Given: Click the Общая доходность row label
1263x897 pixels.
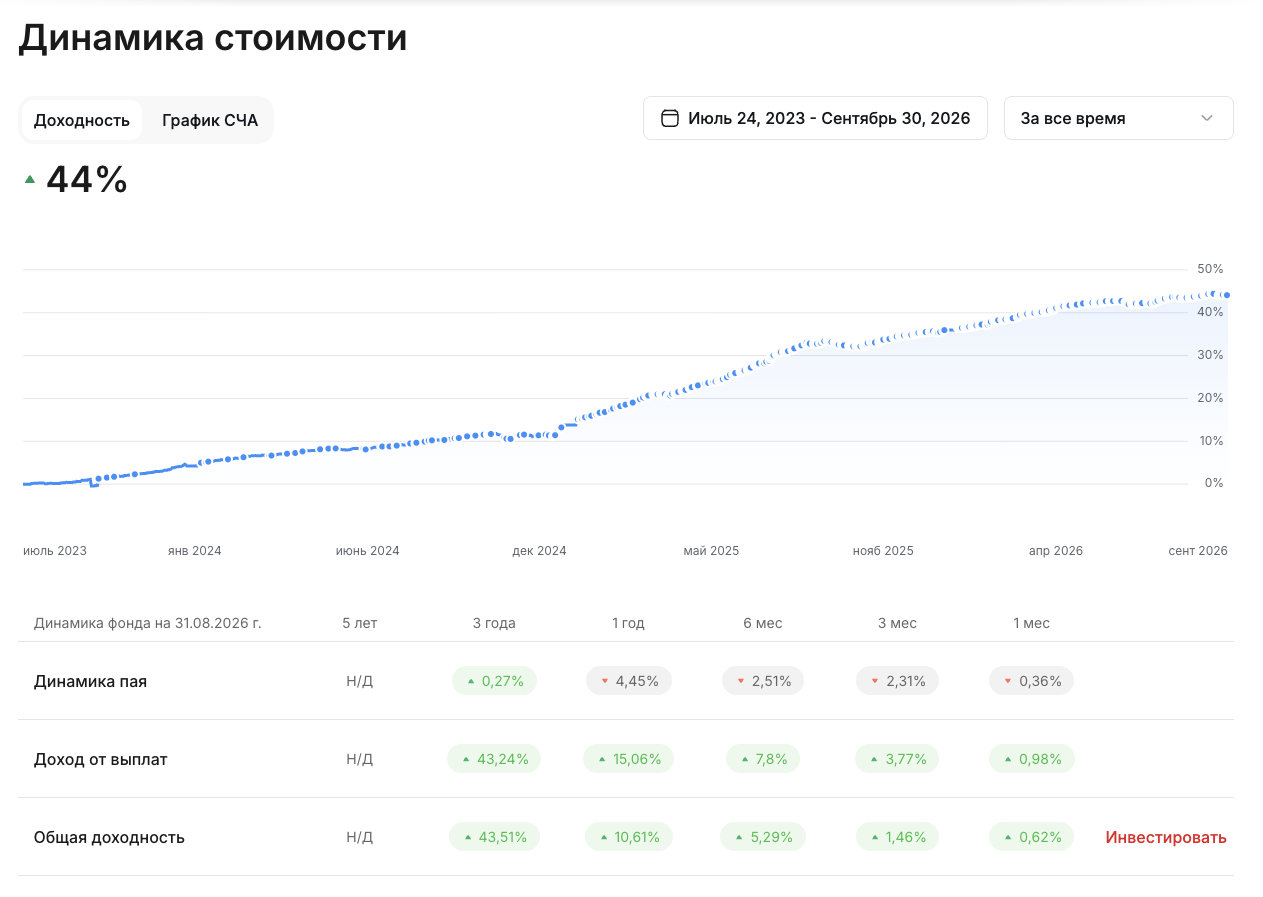Looking at the screenshot, I should click(x=109, y=837).
